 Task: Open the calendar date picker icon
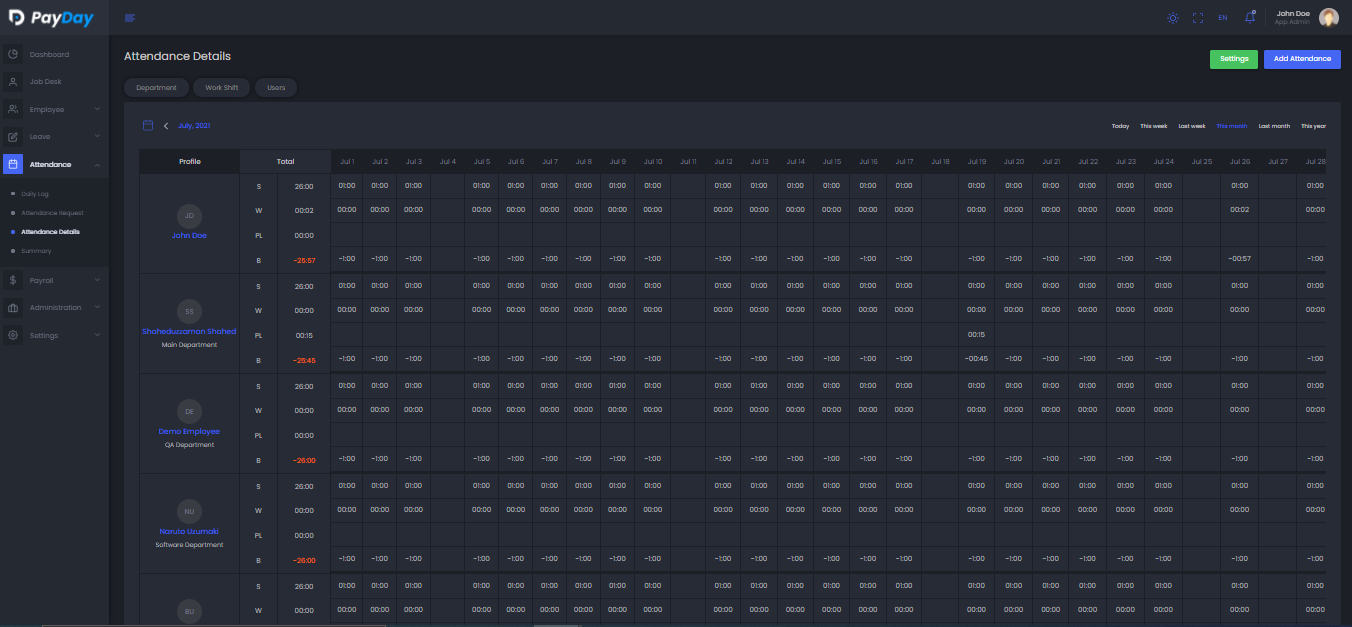coord(148,125)
